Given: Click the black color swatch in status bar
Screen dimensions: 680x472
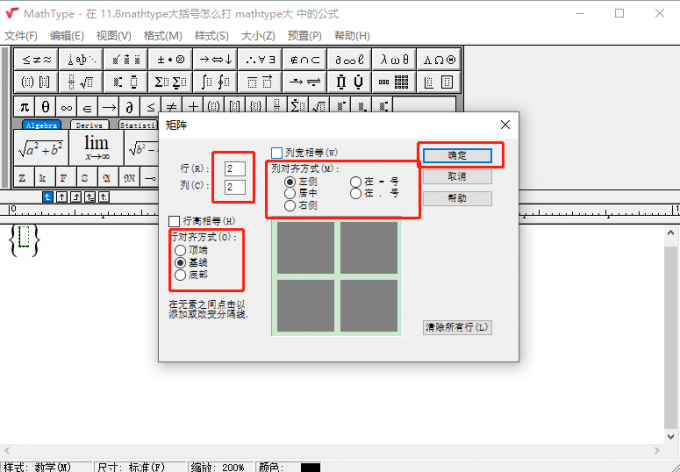Looking at the screenshot, I should pos(310,468).
